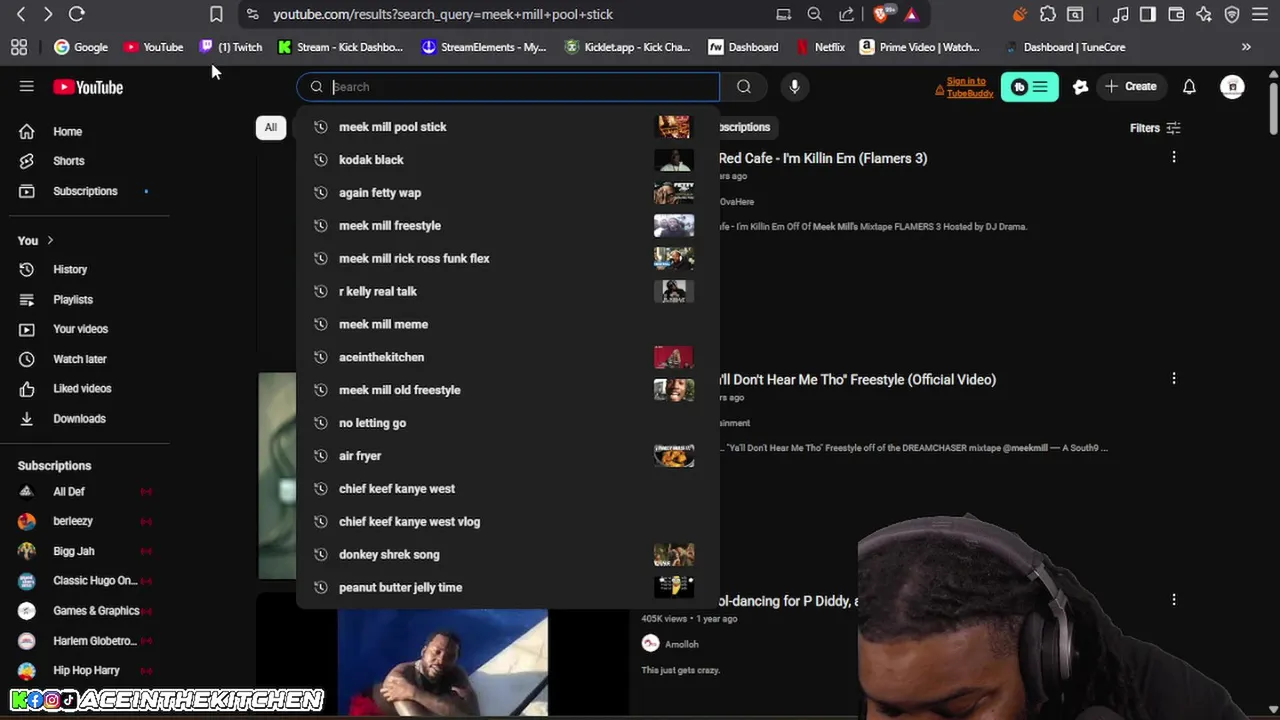
Task: Click into the YouTube search field
Action: pyautogui.click(x=508, y=87)
